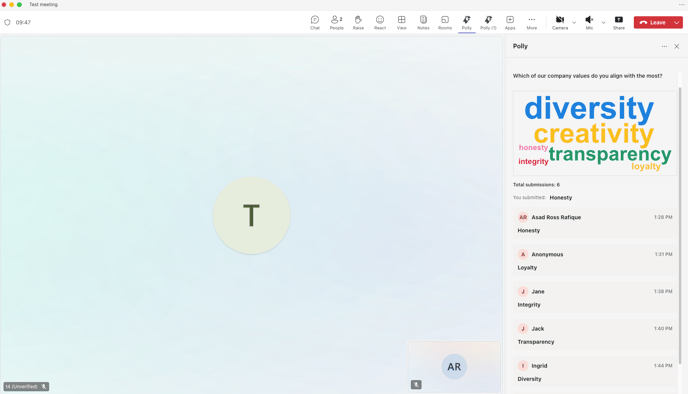Open the More actions menu
The image size is (688, 394).
[531, 22]
